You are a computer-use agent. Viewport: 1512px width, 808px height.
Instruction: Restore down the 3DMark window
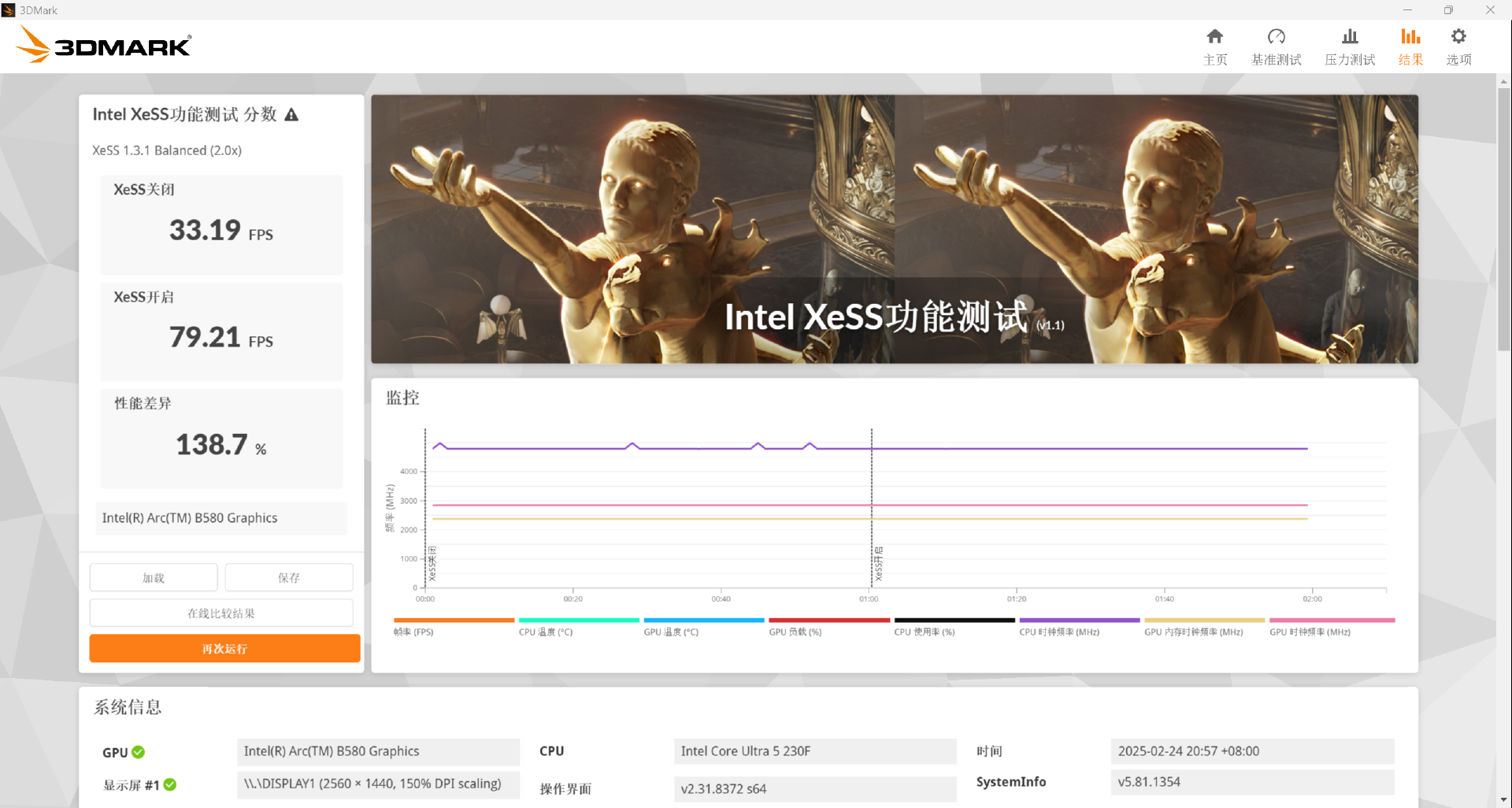[x=1448, y=10]
